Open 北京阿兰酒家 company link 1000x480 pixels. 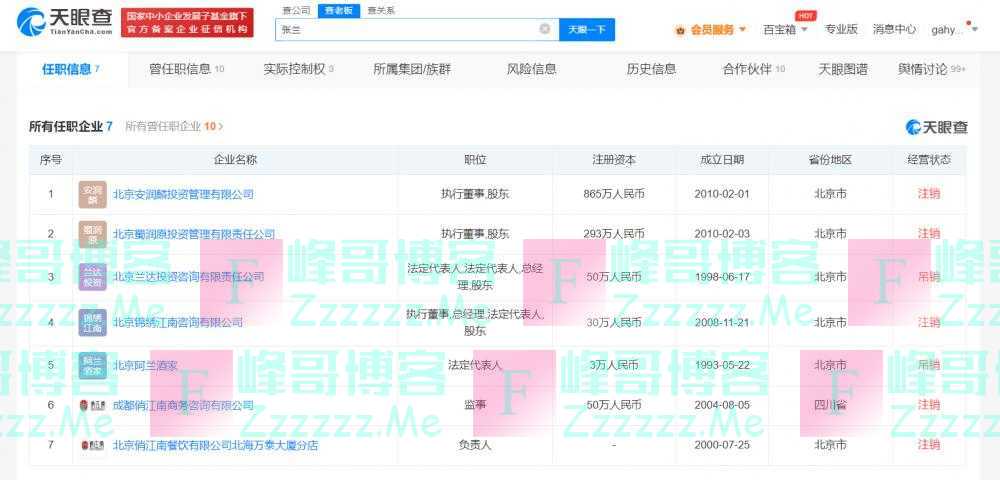point(146,365)
